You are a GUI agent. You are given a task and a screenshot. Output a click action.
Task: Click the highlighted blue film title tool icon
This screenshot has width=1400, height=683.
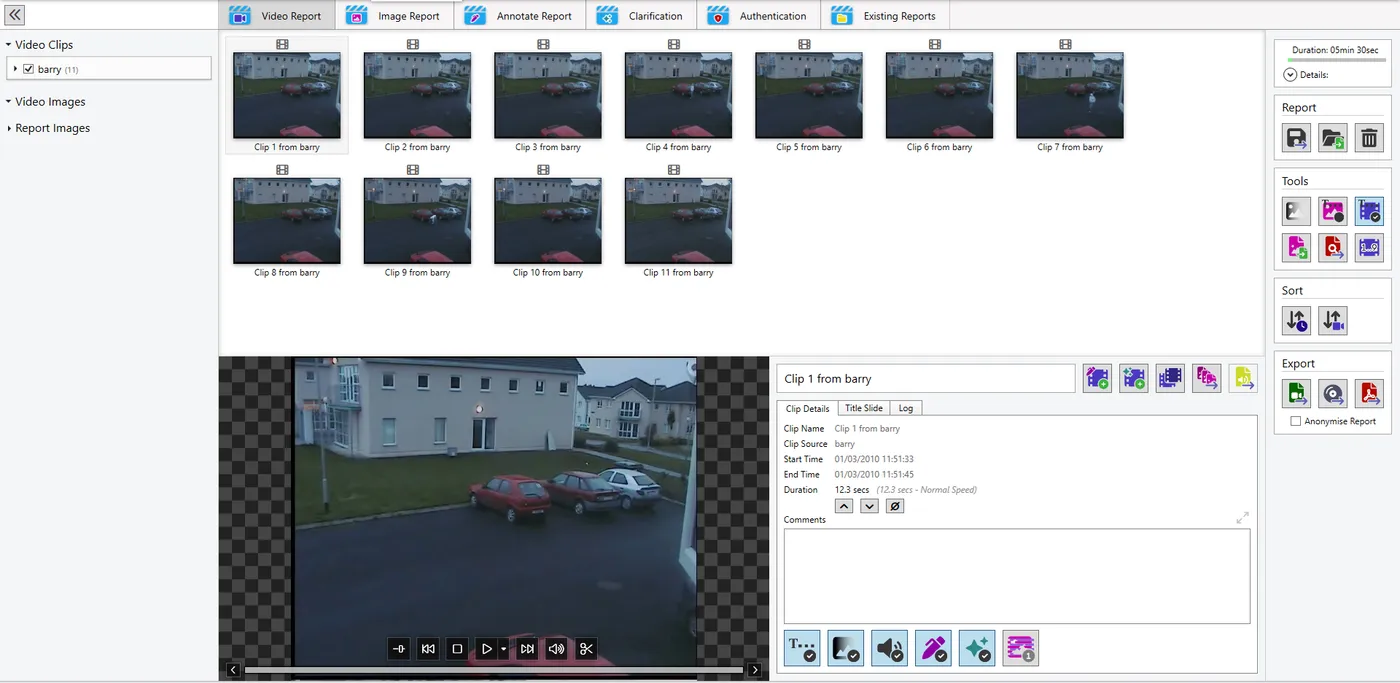(x=1369, y=211)
